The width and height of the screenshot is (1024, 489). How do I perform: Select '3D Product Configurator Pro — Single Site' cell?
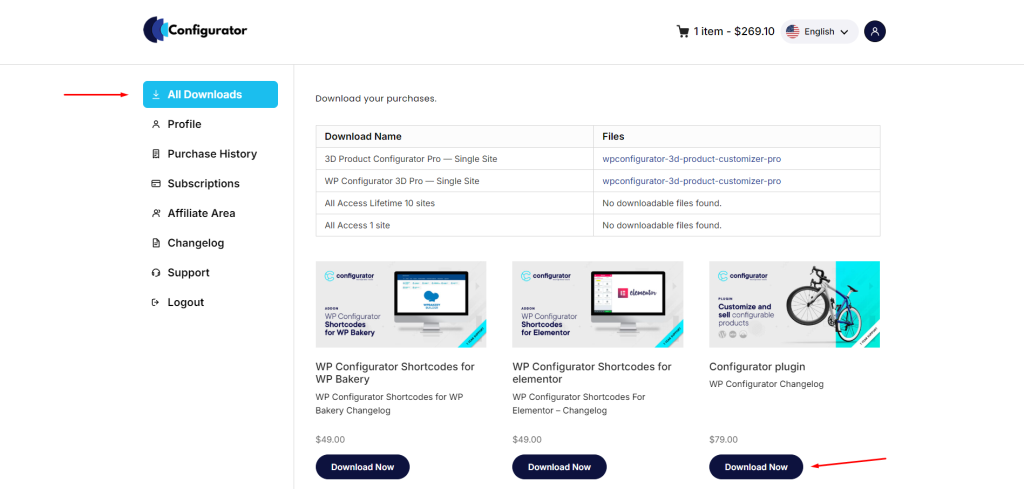pyautogui.click(x=455, y=159)
